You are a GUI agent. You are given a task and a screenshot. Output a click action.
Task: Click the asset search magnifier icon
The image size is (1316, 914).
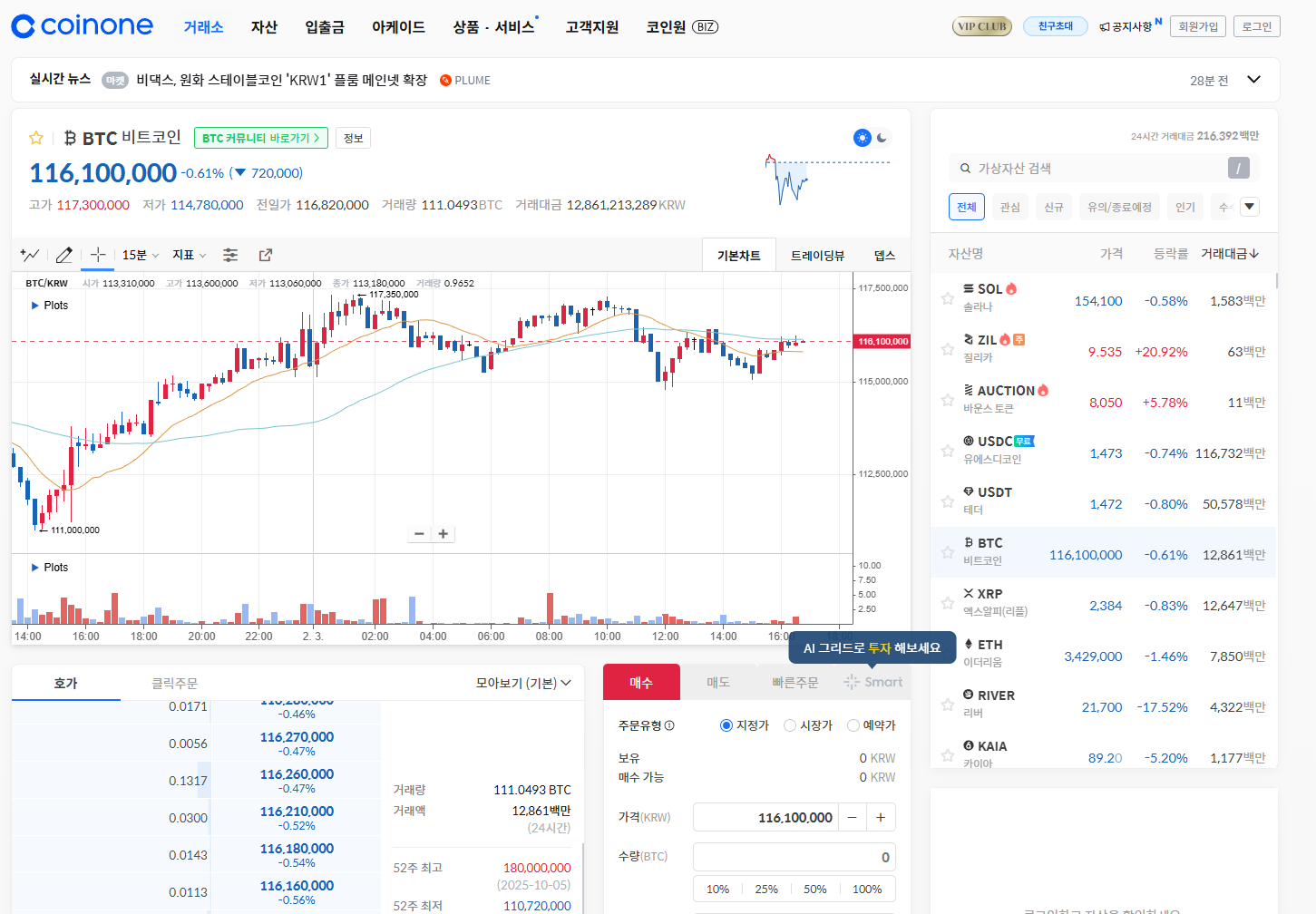[966, 169]
